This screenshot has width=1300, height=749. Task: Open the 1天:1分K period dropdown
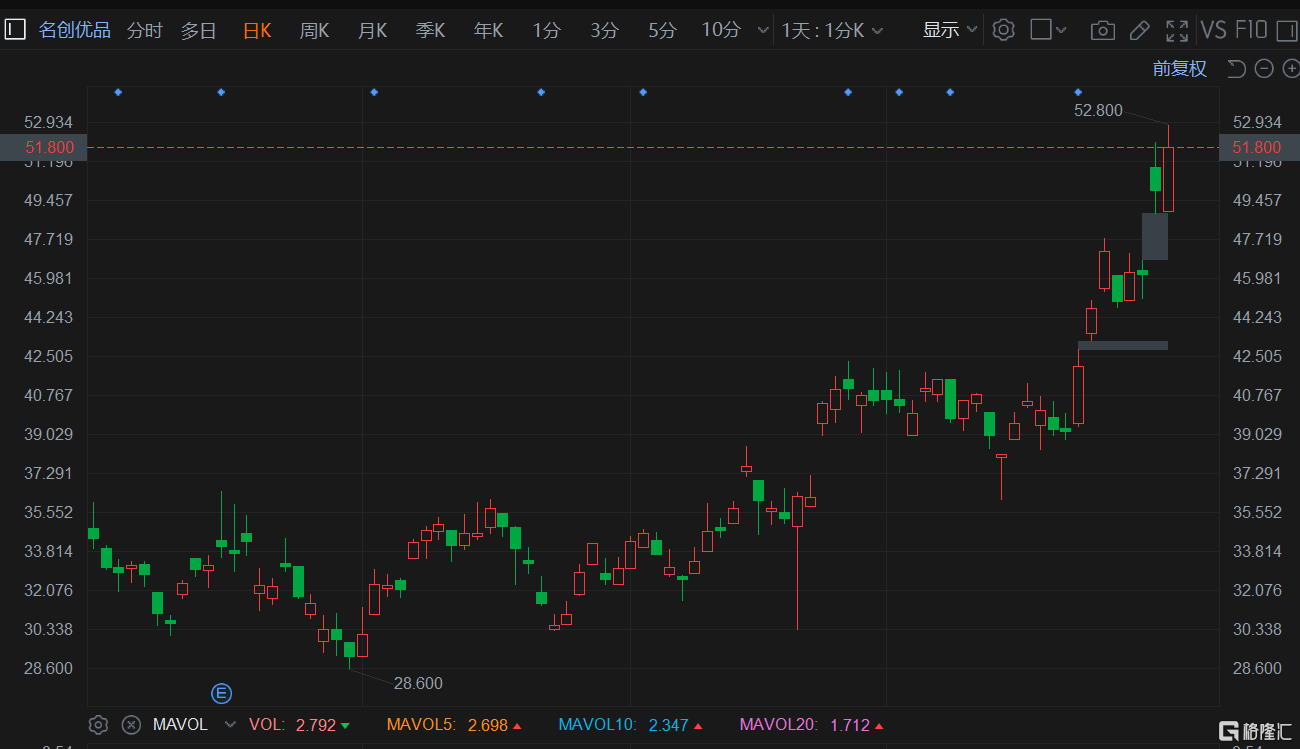(832, 30)
